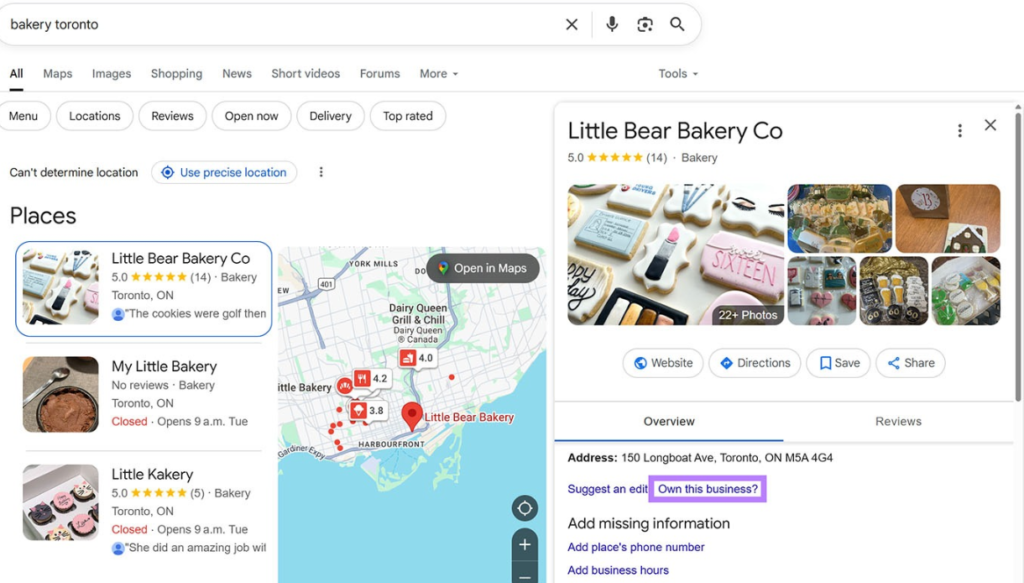Click the magnifying glass search icon
Image resolution: width=1024 pixels, height=583 pixels.
(677, 25)
